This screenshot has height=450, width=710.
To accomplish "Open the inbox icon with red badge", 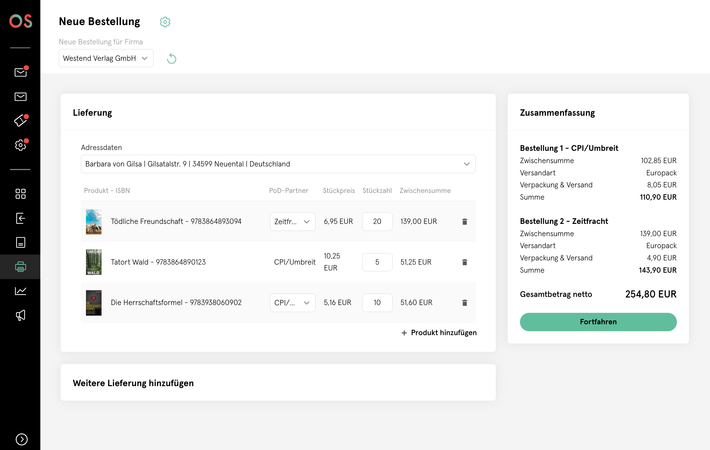I will (20, 72).
